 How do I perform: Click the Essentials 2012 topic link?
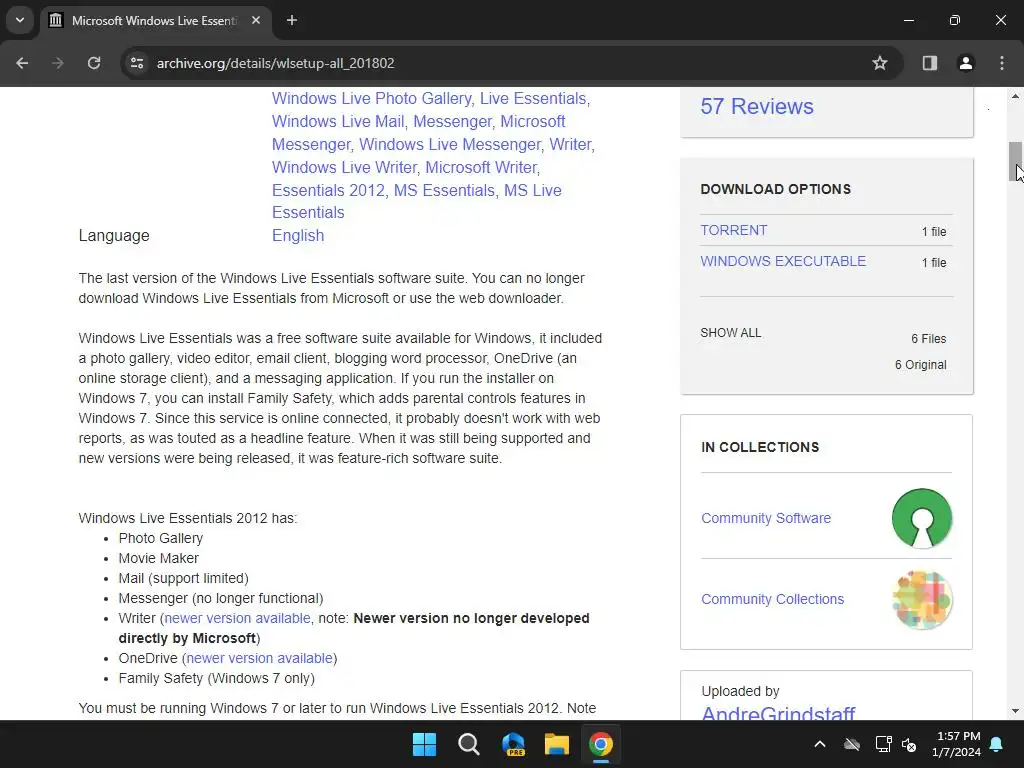328,191
